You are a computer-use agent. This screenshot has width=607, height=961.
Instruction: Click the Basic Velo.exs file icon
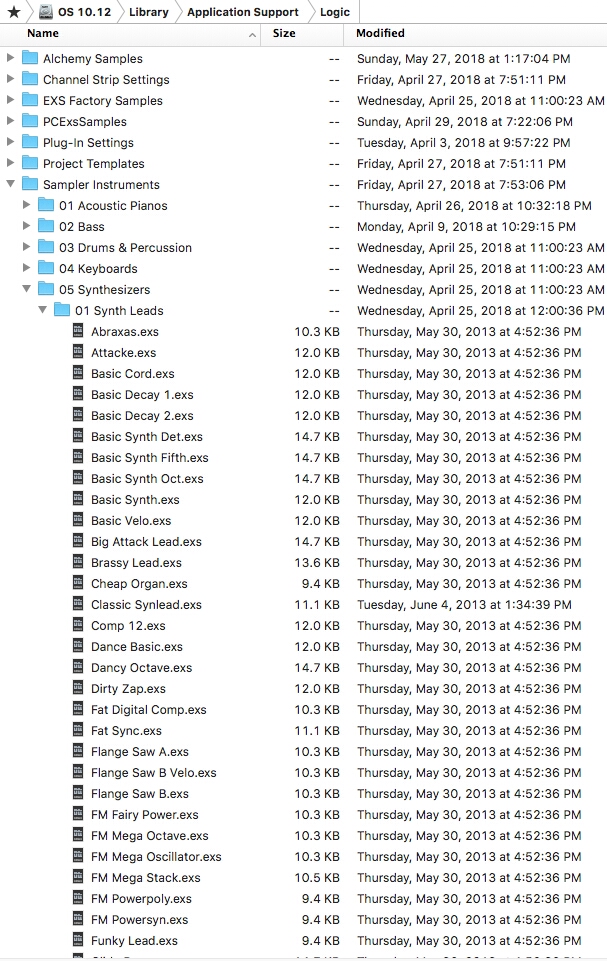(78, 520)
